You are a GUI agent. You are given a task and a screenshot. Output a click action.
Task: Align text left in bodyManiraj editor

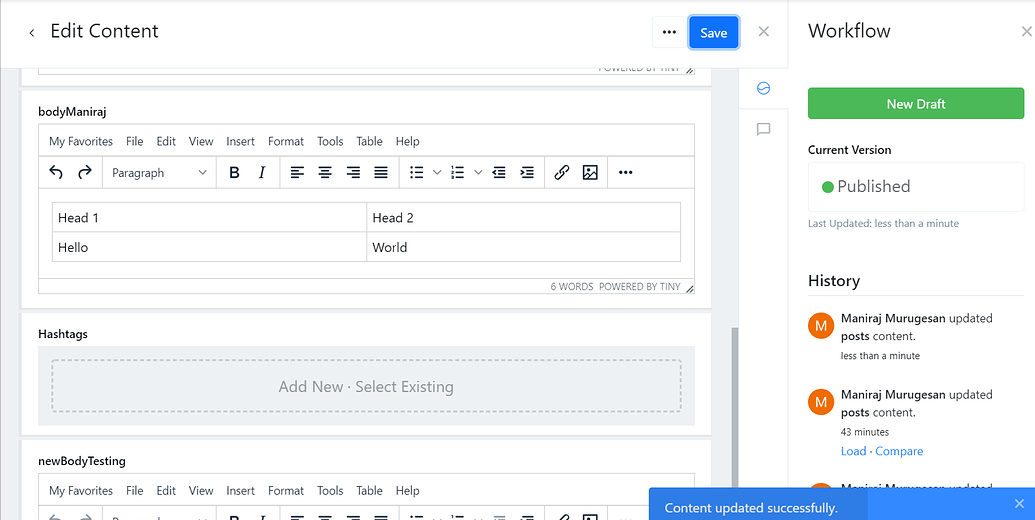pyautogui.click(x=298, y=173)
